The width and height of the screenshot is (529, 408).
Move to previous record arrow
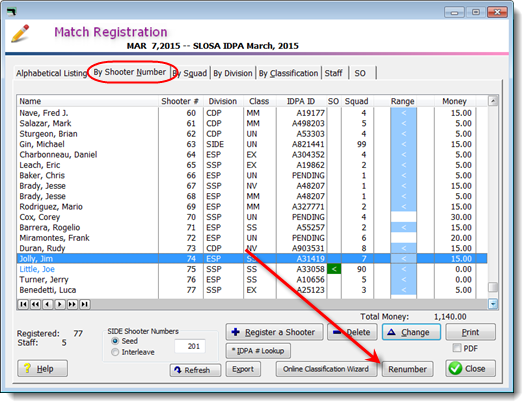48,304
